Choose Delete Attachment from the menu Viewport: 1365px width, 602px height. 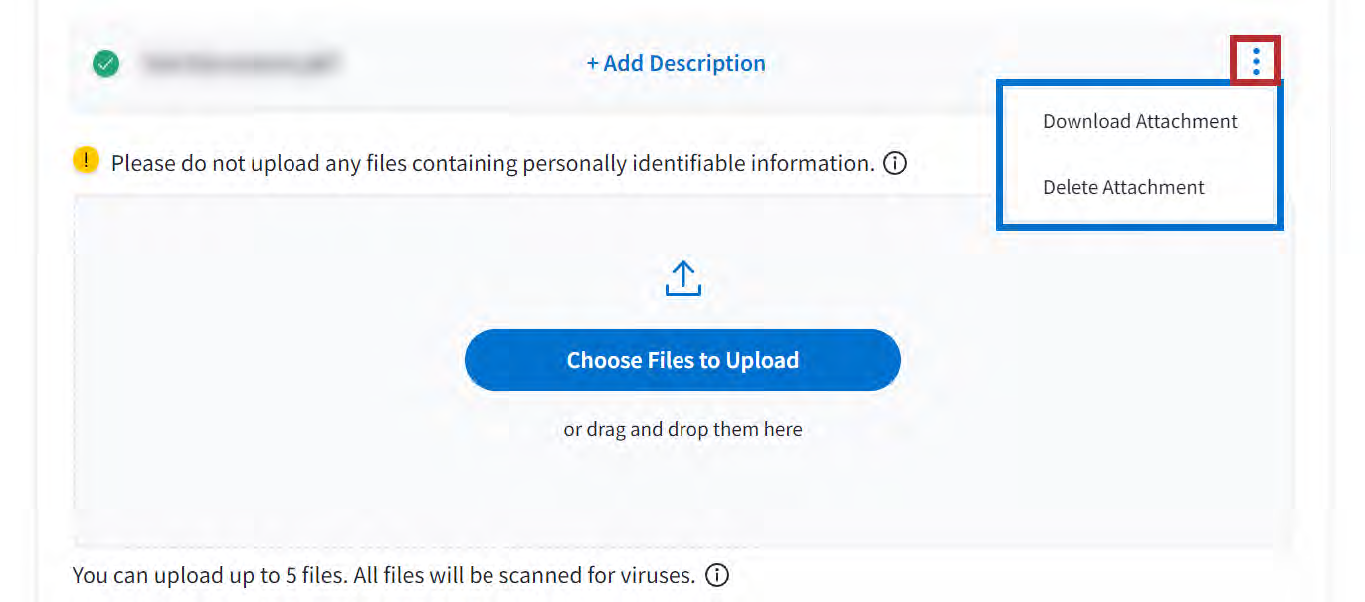click(x=1124, y=187)
